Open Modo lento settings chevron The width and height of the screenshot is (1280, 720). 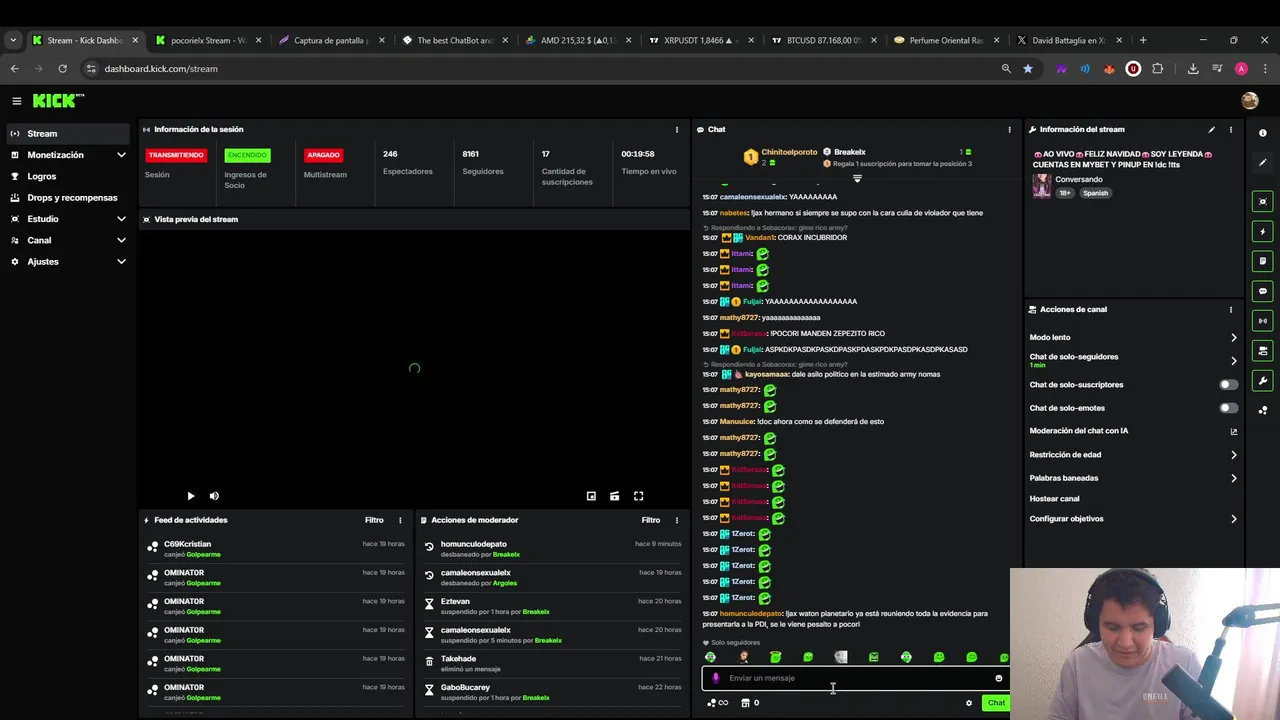(x=1233, y=338)
